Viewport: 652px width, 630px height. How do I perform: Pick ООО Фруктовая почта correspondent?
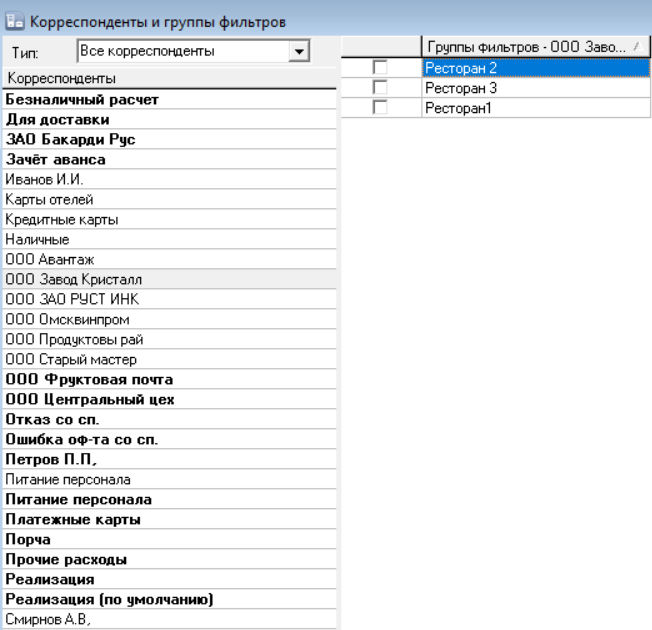click(89, 380)
